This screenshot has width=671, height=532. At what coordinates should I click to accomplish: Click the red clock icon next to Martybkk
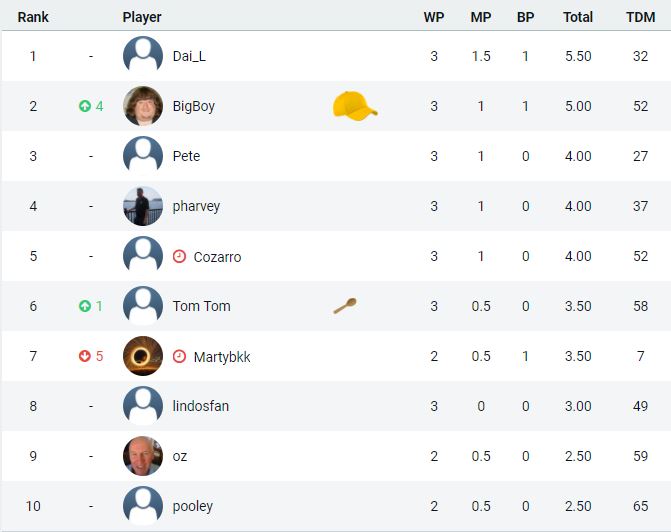pyautogui.click(x=179, y=356)
